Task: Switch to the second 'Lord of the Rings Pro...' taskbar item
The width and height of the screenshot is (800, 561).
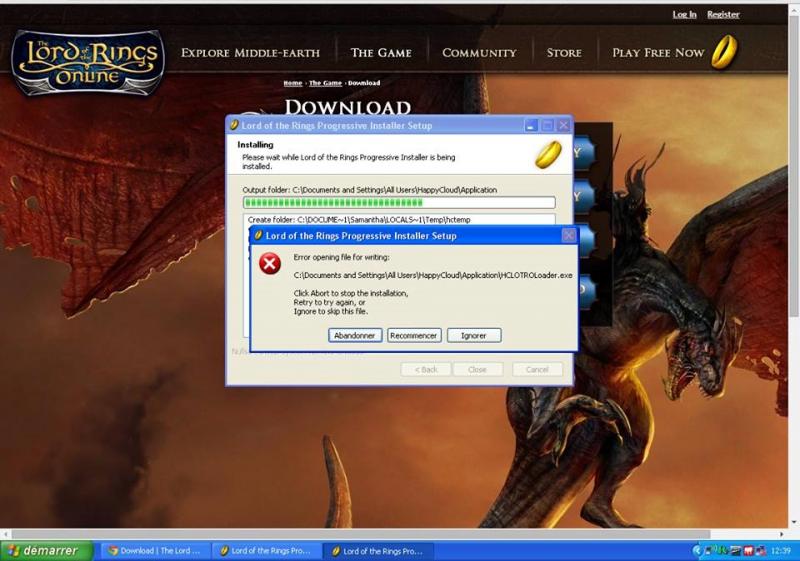Action: [x=378, y=551]
